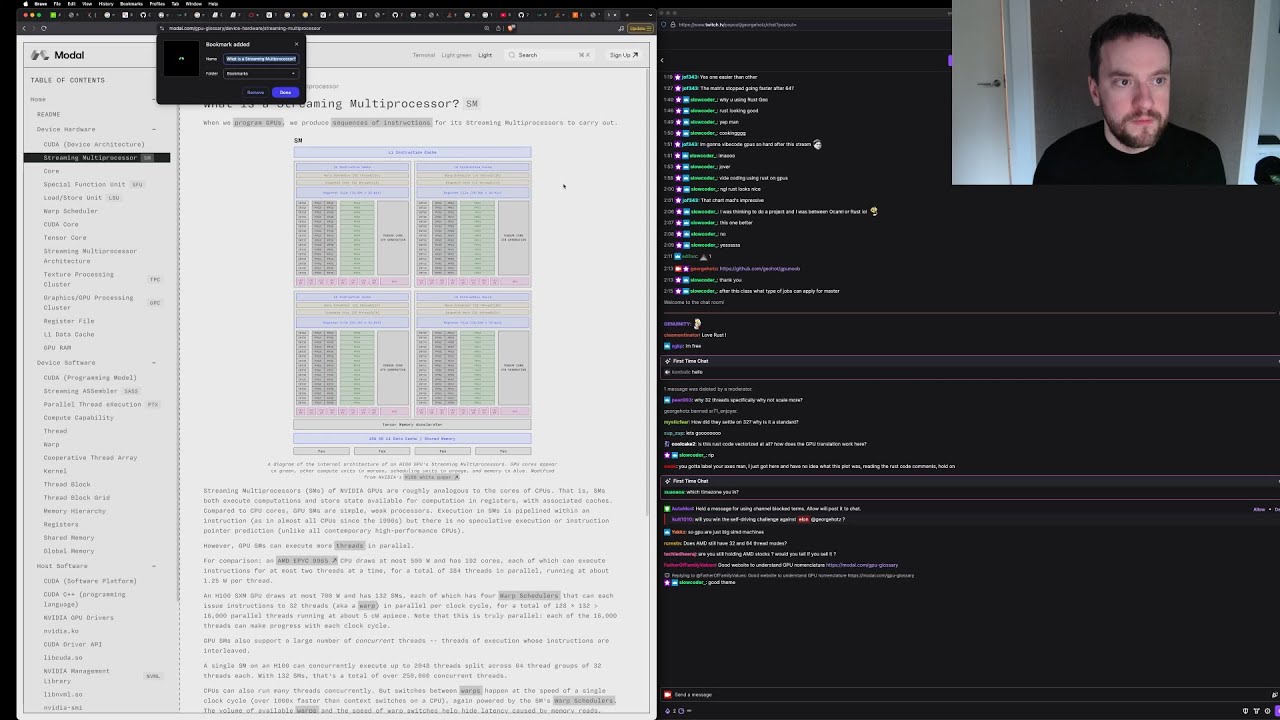The width and height of the screenshot is (1280, 720).
Task: Click the Done button in the bookmark dialog
Action: (285, 92)
